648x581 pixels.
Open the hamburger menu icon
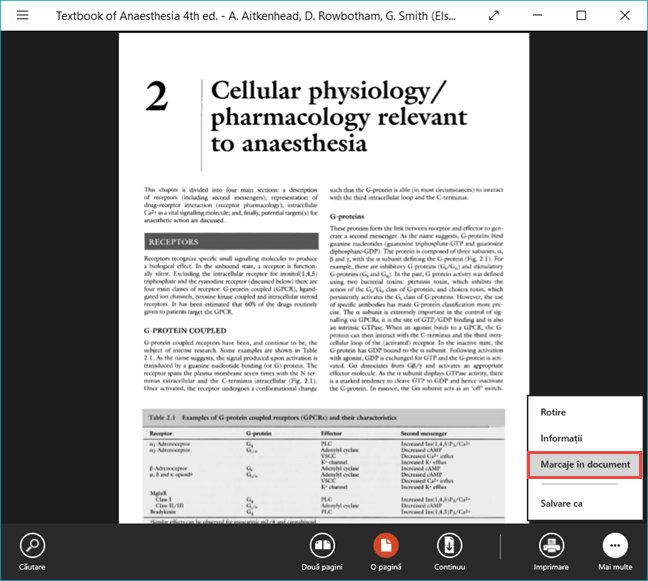click(23, 15)
